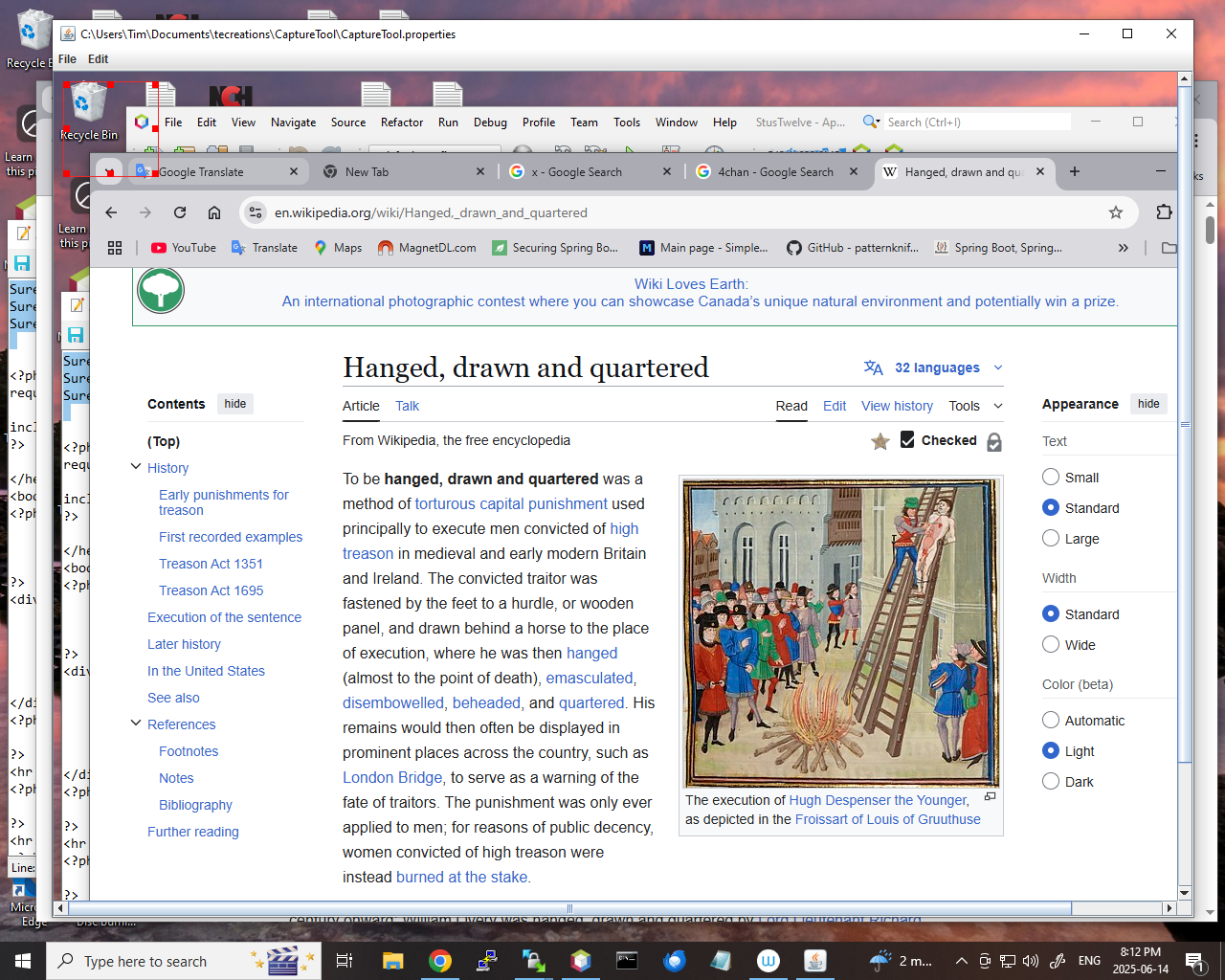Open the Hugh Despenser the Younger link
Image resolution: width=1225 pixels, height=980 pixels.
click(879, 800)
